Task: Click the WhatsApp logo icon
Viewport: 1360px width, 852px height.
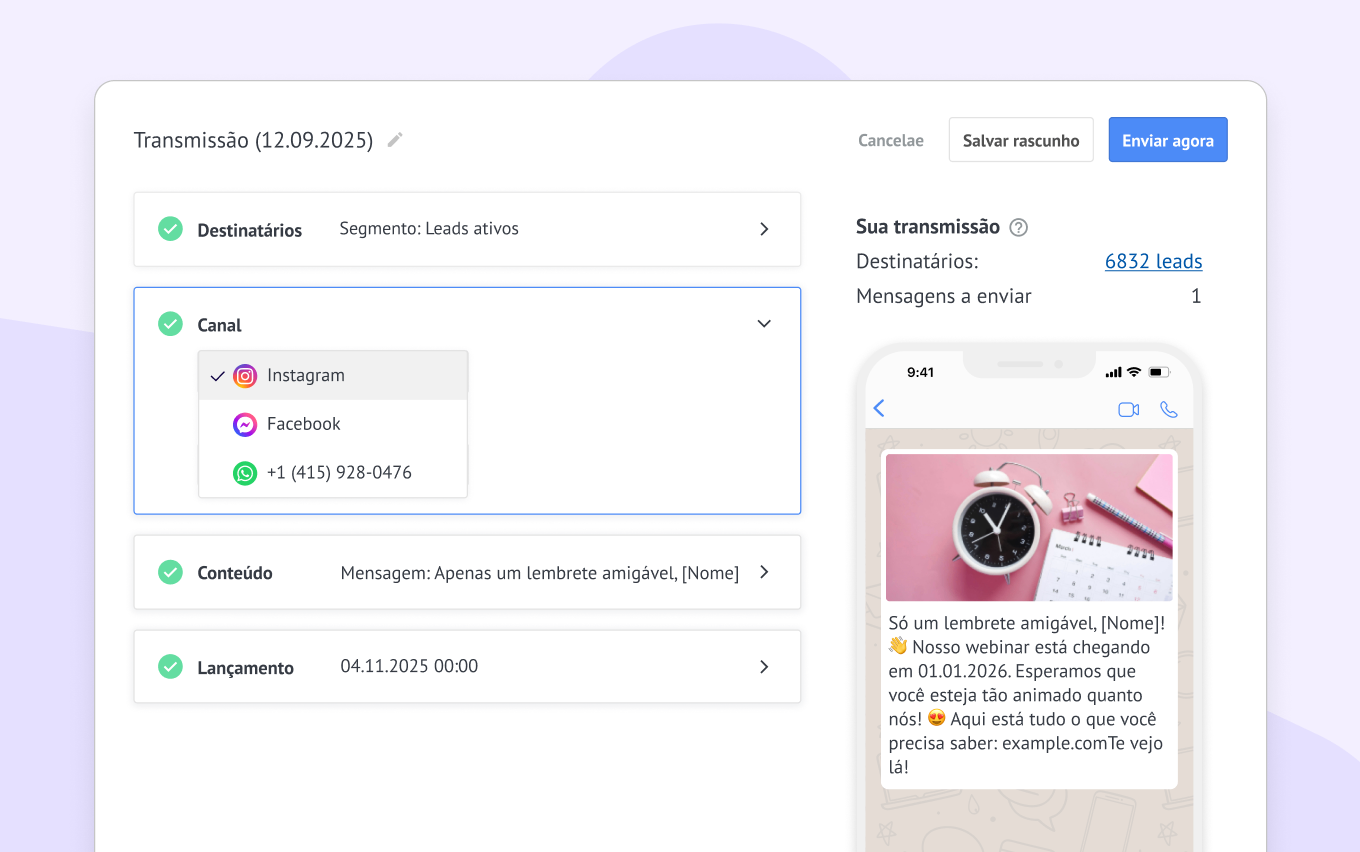Action: tap(245, 473)
